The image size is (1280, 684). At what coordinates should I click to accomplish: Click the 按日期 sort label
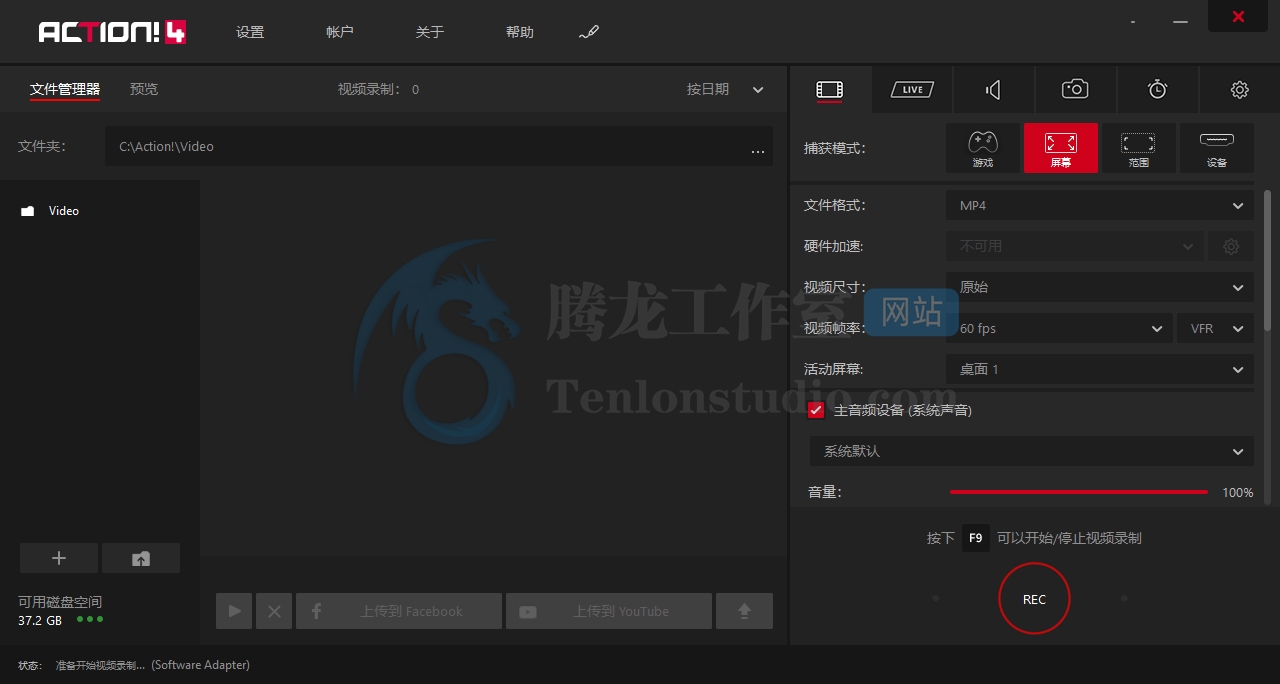point(708,89)
